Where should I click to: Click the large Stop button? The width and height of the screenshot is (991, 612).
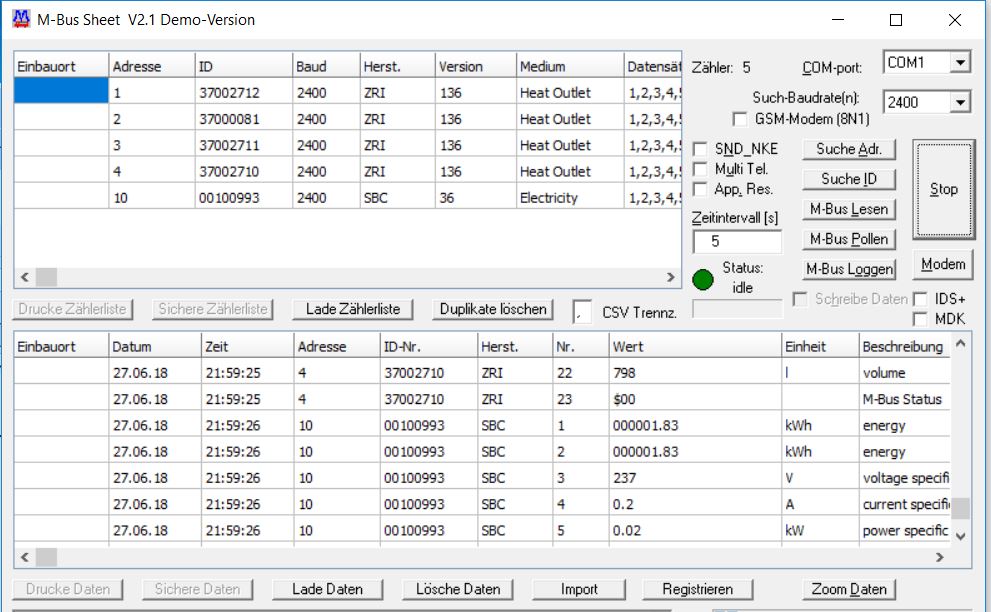click(944, 189)
